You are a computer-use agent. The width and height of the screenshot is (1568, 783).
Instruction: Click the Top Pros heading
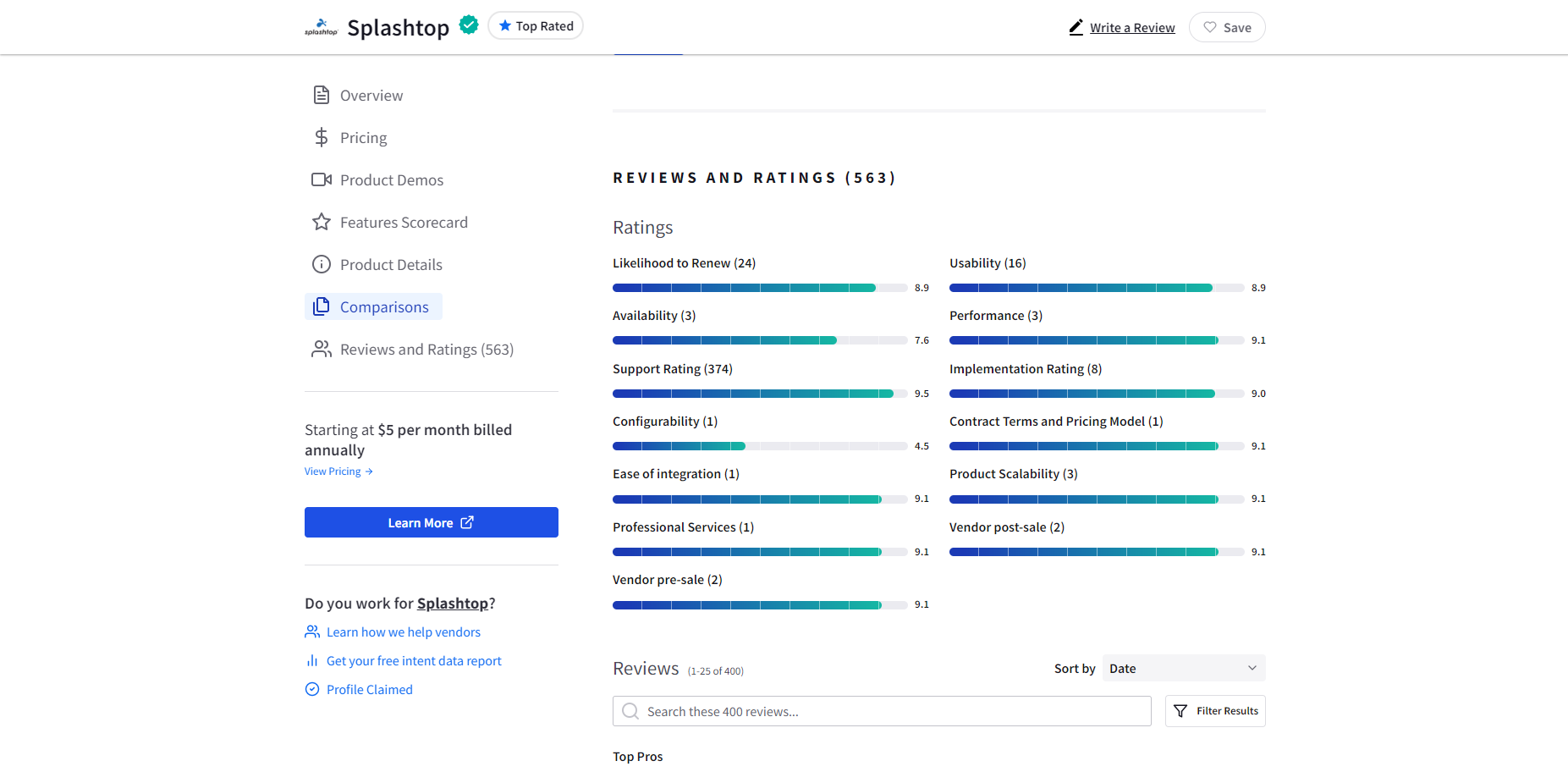(x=638, y=757)
